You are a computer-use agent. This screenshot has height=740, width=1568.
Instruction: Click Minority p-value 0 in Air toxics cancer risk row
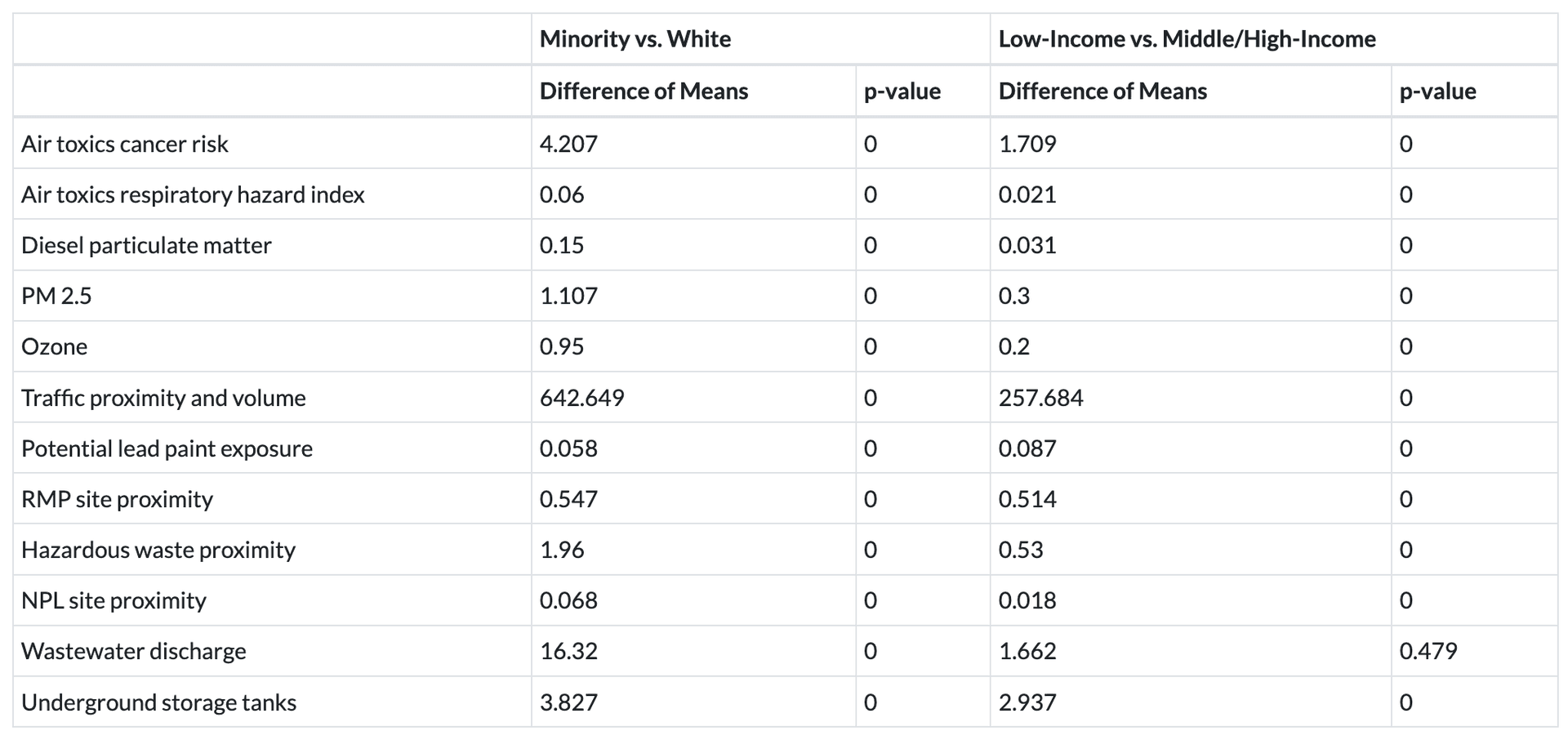[x=871, y=144]
